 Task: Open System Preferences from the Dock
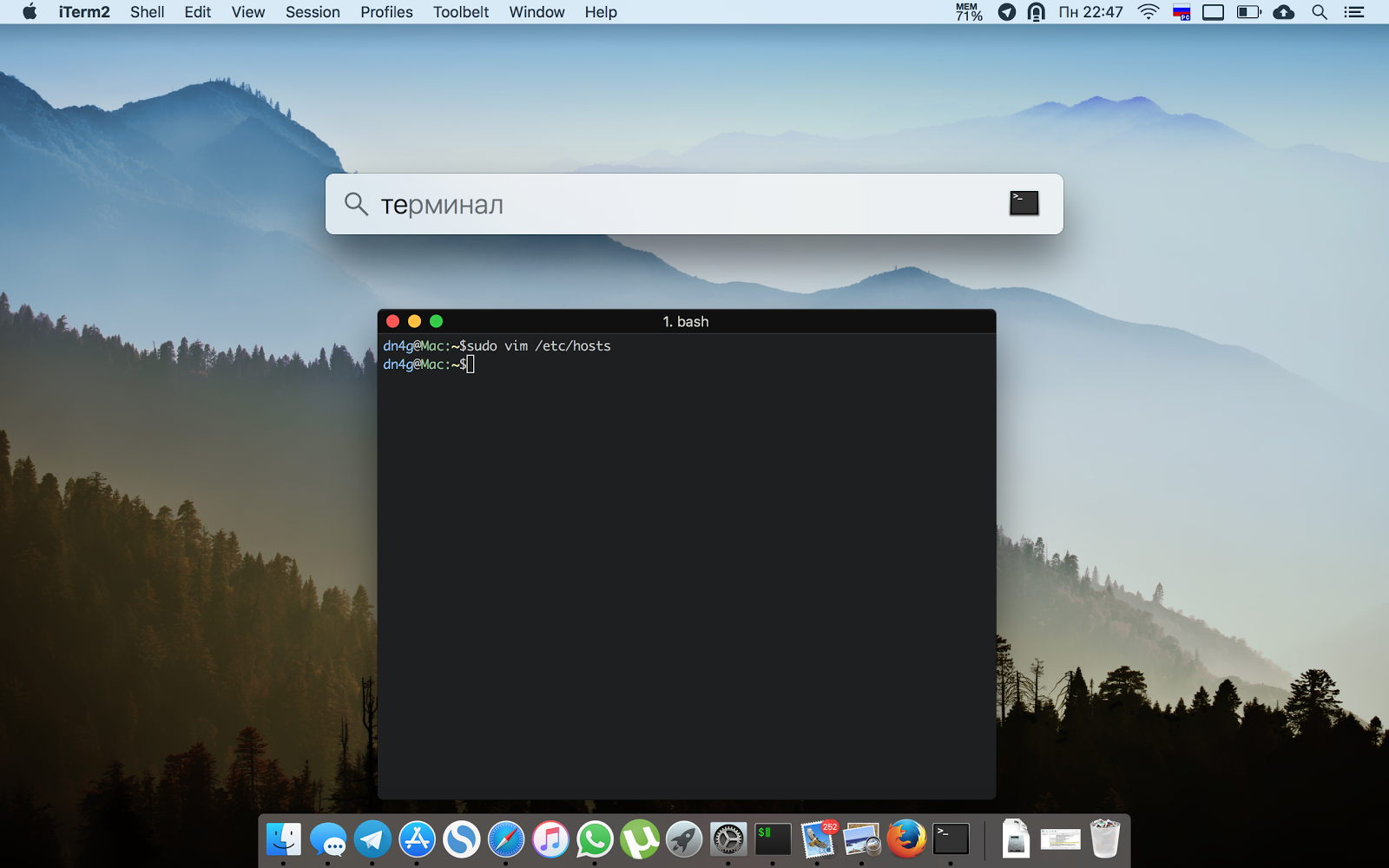pos(728,839)
